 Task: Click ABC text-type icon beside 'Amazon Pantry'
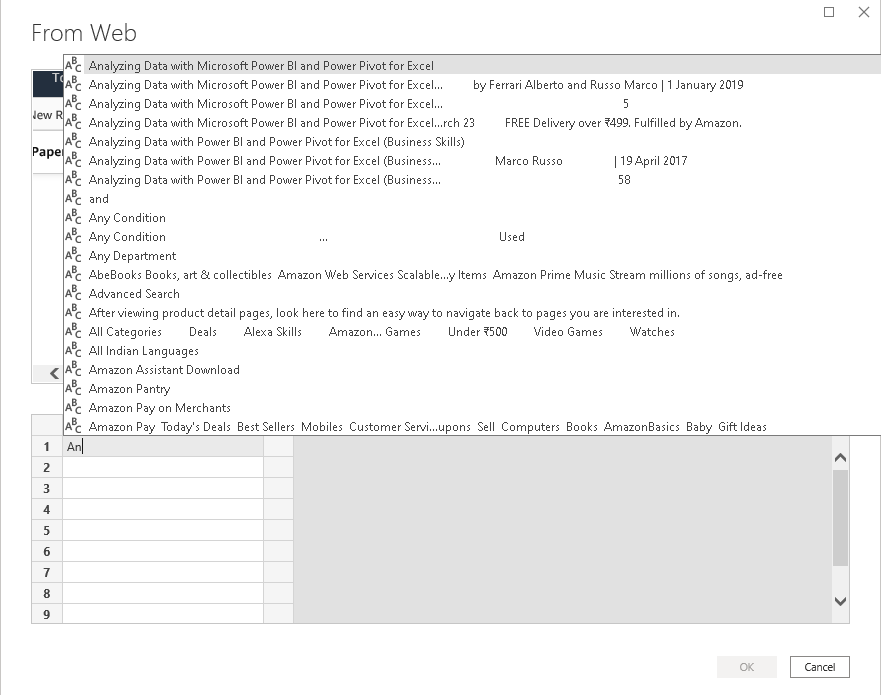73,388
